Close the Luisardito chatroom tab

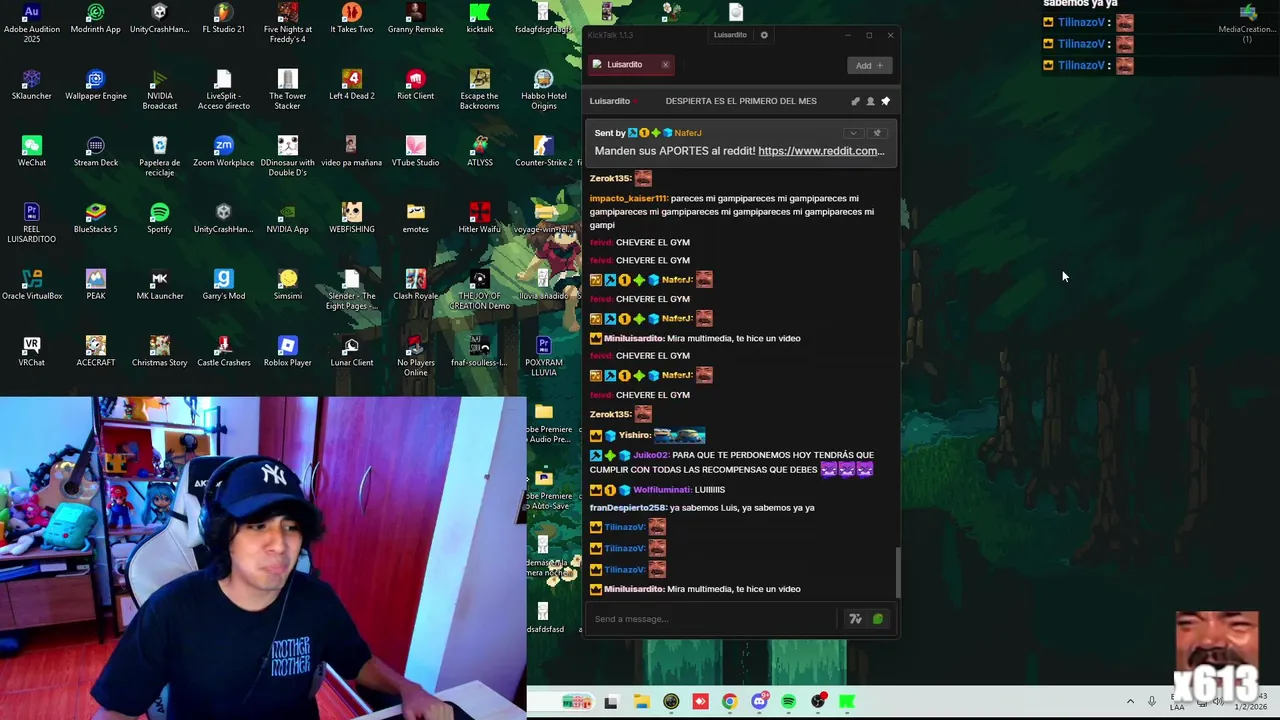pyautogui.click(x=665, y=65)
